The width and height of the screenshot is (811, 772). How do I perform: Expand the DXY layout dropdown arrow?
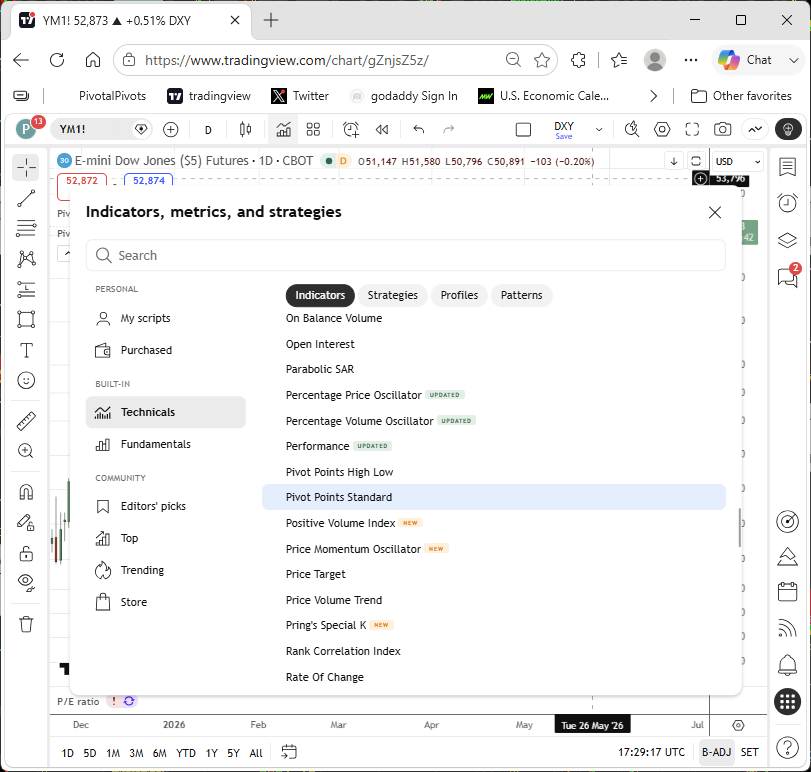pos(599,129)
